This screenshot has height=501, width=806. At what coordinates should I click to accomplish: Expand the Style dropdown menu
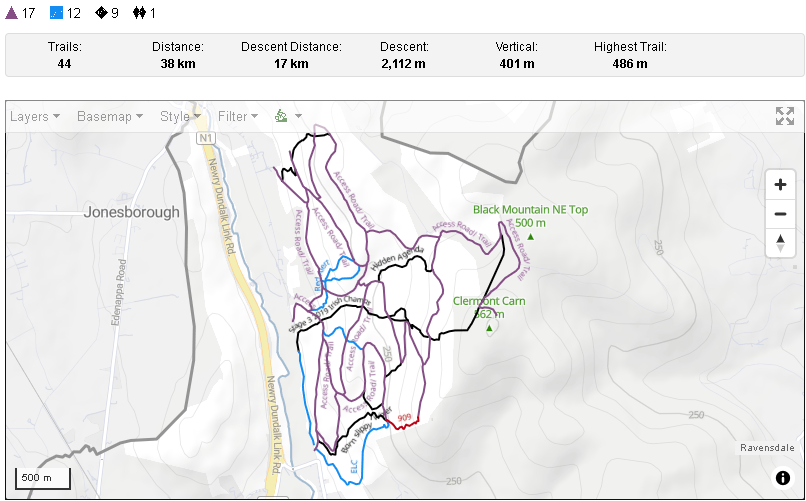(x=180, y=117)
